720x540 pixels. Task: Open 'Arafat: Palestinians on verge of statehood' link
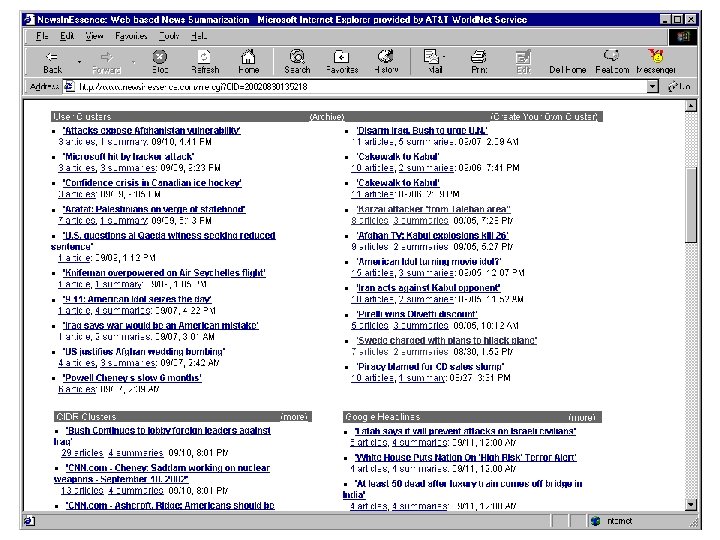coord(154,209)
